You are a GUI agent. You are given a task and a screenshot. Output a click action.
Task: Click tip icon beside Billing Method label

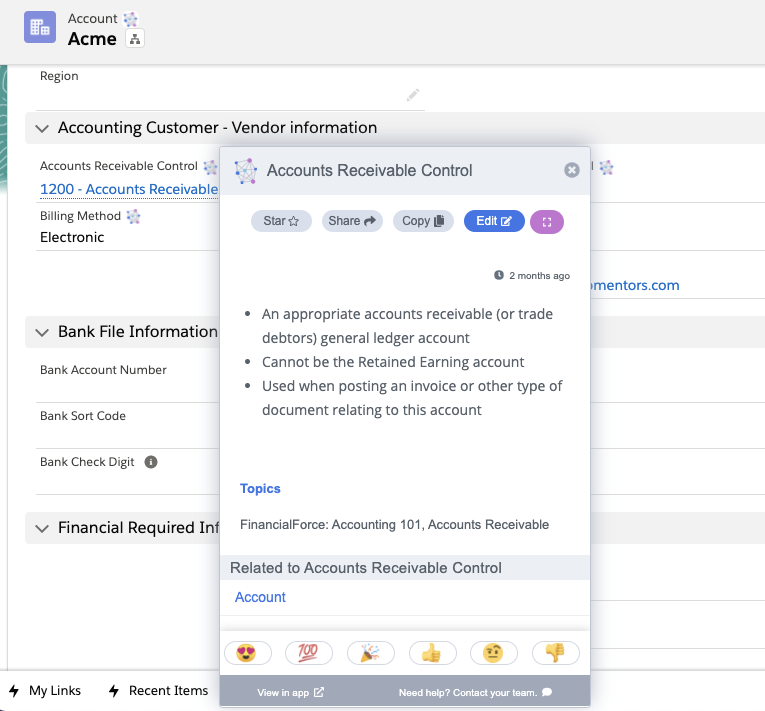coord(133,216)
